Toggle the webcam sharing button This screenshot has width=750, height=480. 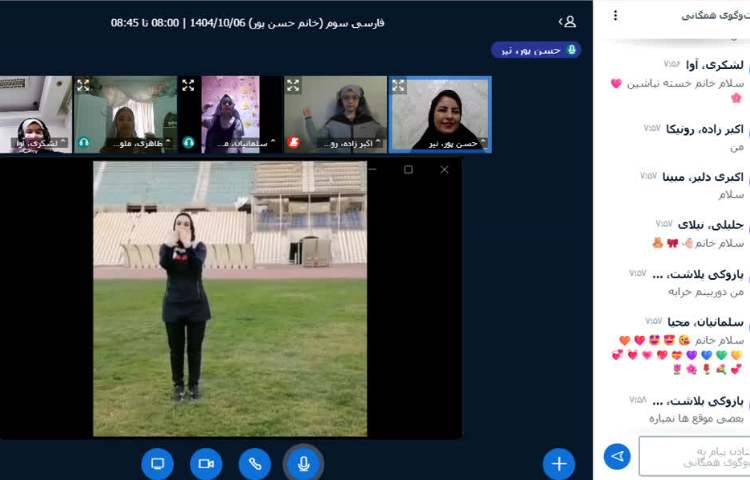(x=206, y=463)
